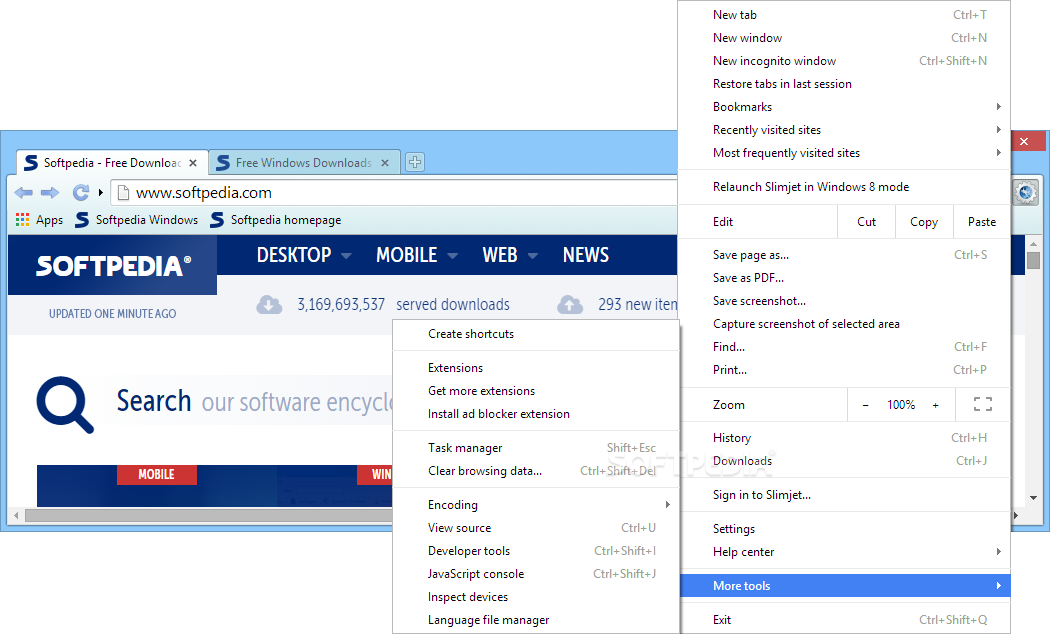Open the Apps grid icon in bookmarks bar
This screenshot has height=634, width=1050.
23,220
